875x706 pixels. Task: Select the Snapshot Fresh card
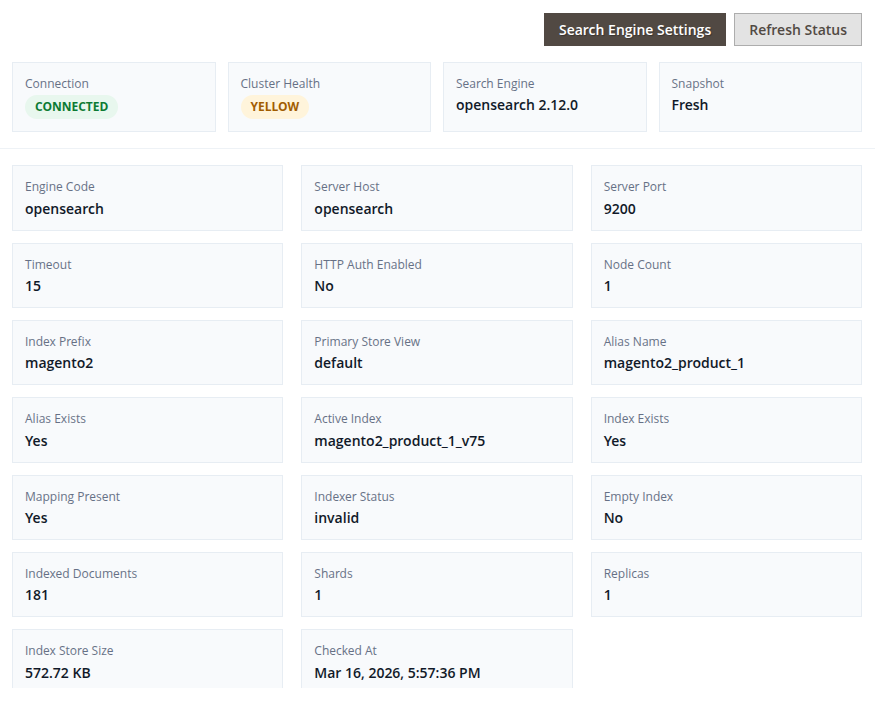coord(759,97)
